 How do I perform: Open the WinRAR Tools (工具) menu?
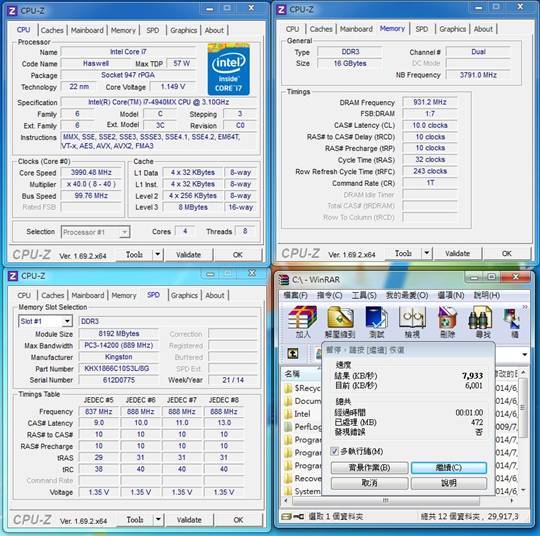[x=364, y=296]
